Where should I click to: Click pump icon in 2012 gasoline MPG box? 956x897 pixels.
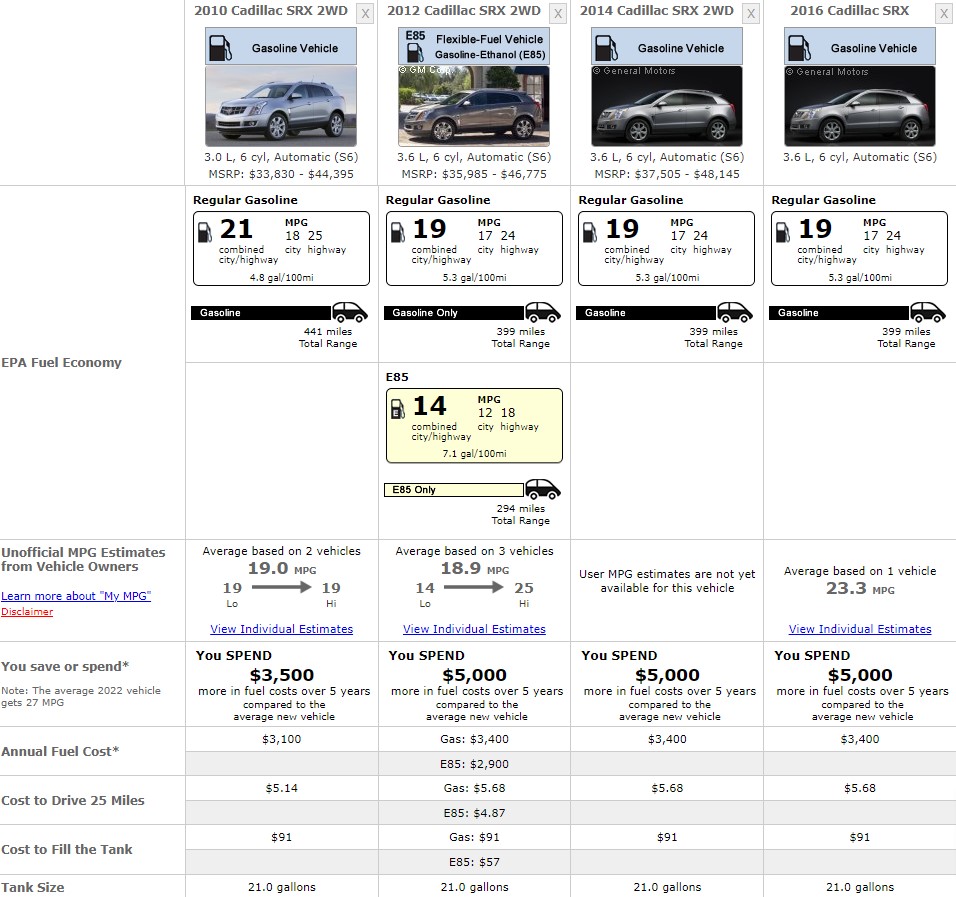(x=398, y=232)
